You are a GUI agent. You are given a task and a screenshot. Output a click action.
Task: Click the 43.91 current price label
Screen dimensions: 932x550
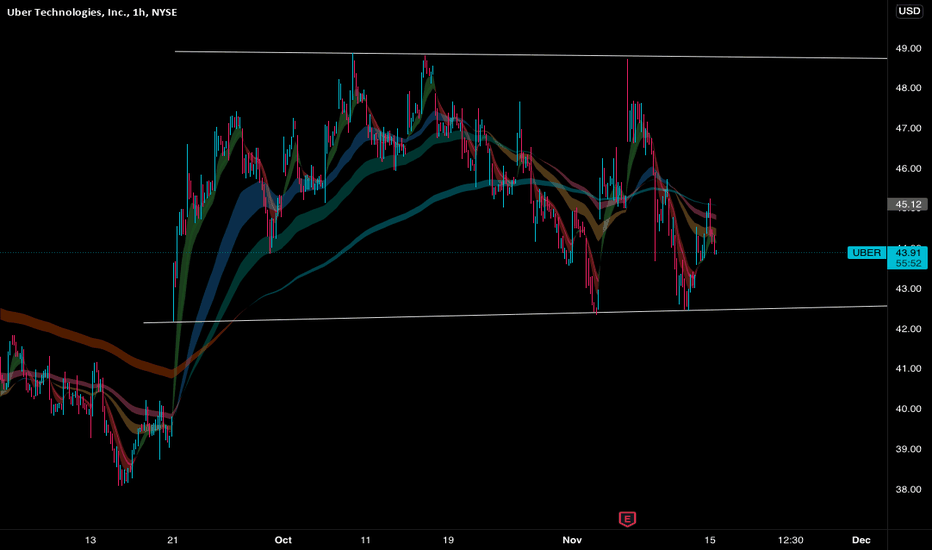tap(908, 253)
